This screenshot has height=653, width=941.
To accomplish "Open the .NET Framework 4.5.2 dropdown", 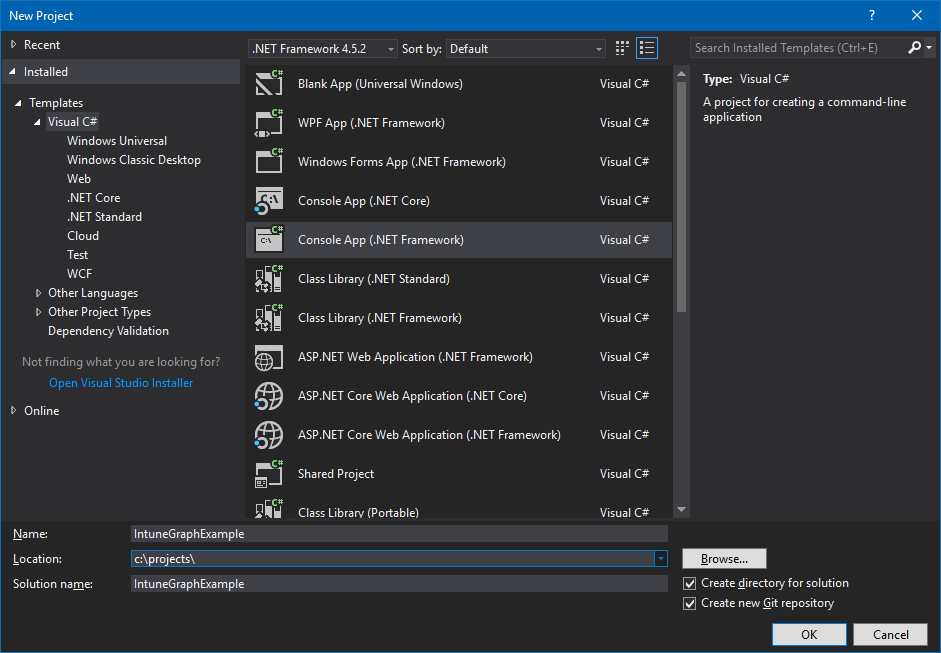I will pyautogui.click(x=389, y=47).
